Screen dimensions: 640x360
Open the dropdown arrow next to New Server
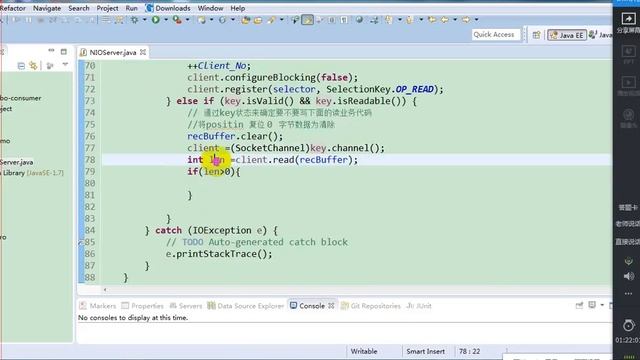tap(211, 20)
